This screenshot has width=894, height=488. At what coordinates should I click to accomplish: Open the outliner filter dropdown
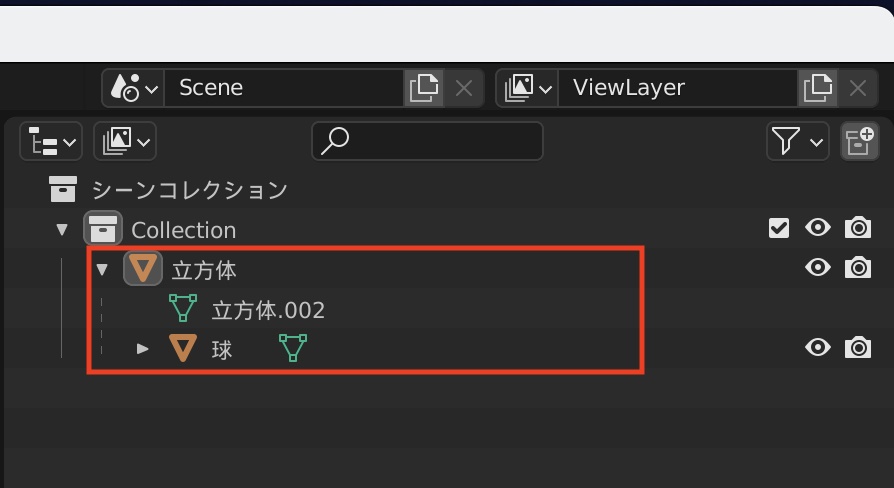point(797,142)
